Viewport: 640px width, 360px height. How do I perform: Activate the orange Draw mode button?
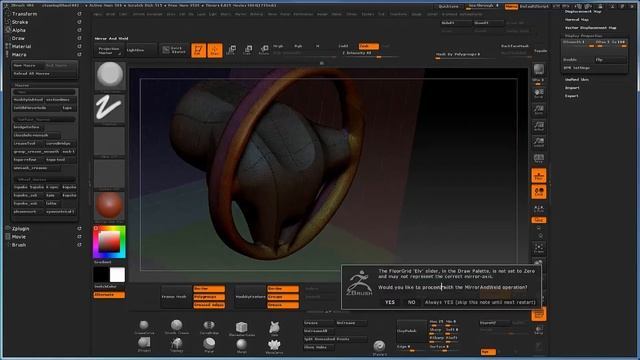coord(215,51)
